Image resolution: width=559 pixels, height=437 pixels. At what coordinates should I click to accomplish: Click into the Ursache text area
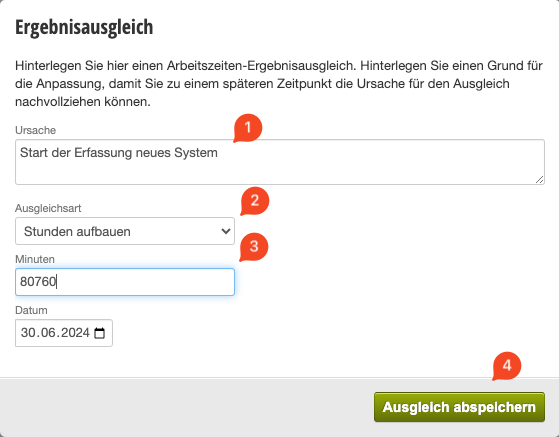point(280,162)
